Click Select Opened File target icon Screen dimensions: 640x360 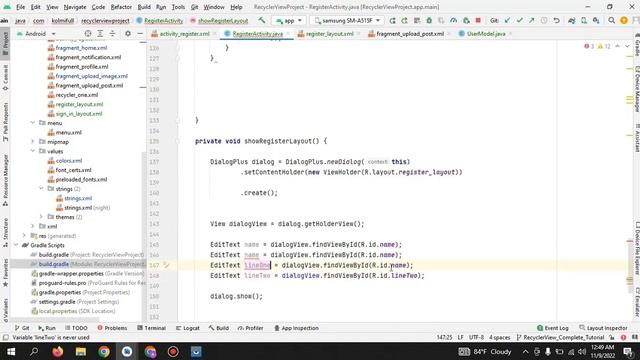pyautogui.click(x=88, y=33)
